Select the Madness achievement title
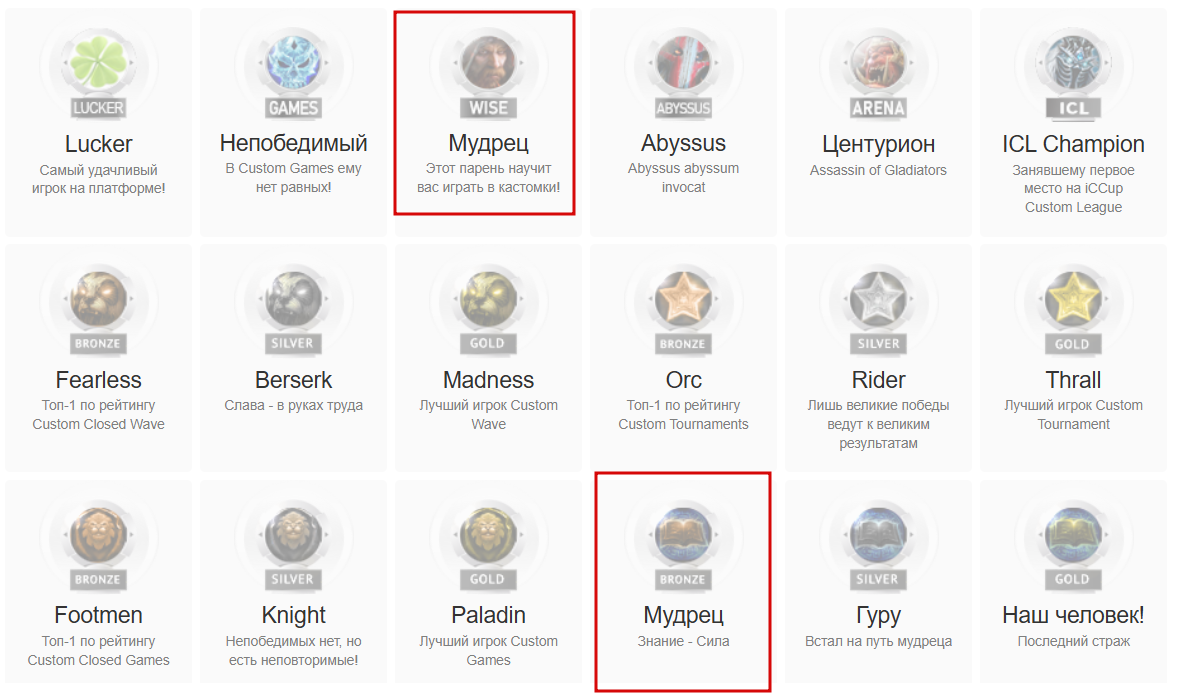This screenshot has width=1177, height=693. point(489,380)
